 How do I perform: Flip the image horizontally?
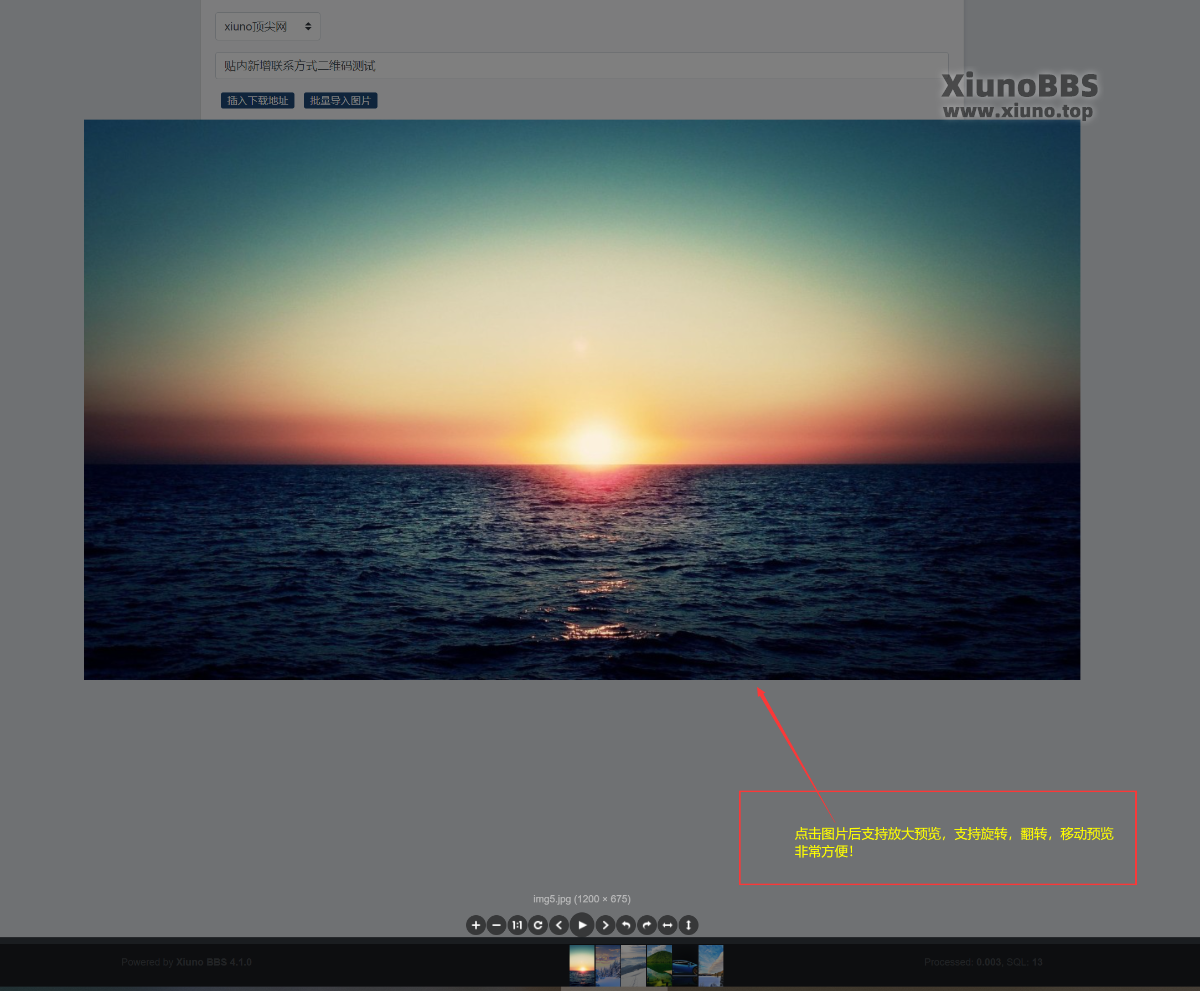(x=667, y=925)
